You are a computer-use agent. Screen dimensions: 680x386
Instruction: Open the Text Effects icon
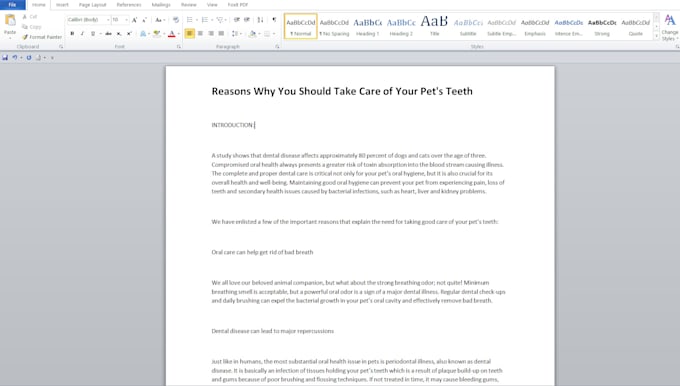click(x=143, y=33)
